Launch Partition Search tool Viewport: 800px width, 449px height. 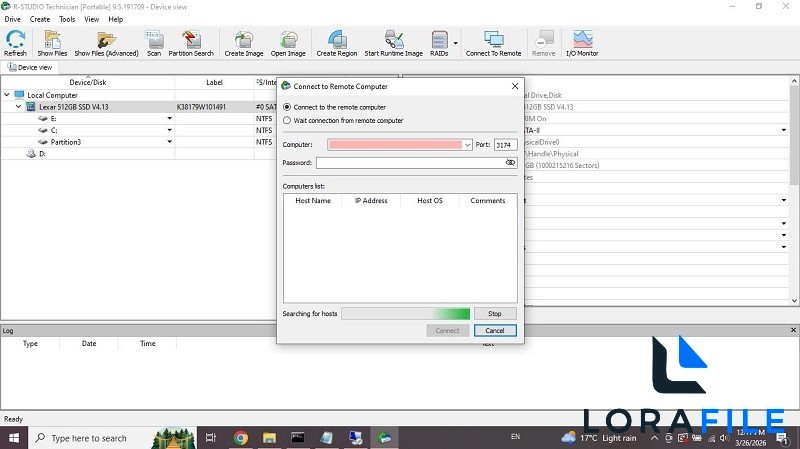pyautogui.click(x=191, y=43)
